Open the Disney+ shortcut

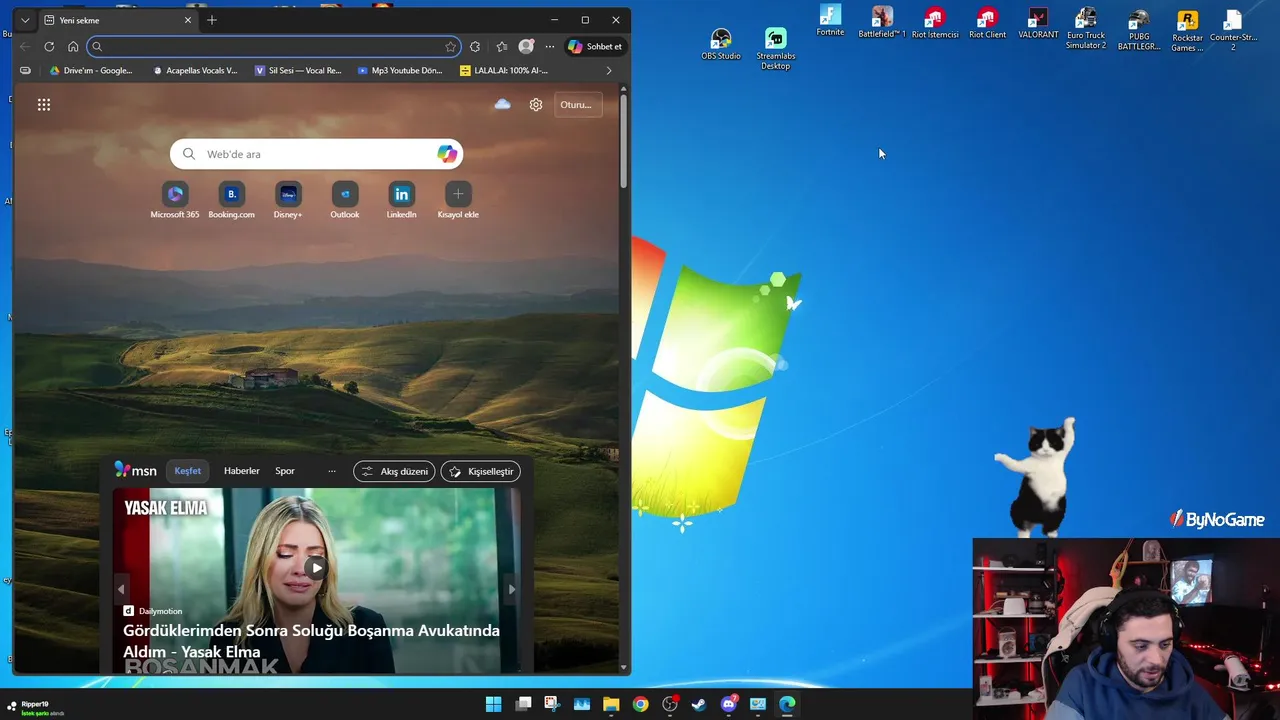point(288,200)
